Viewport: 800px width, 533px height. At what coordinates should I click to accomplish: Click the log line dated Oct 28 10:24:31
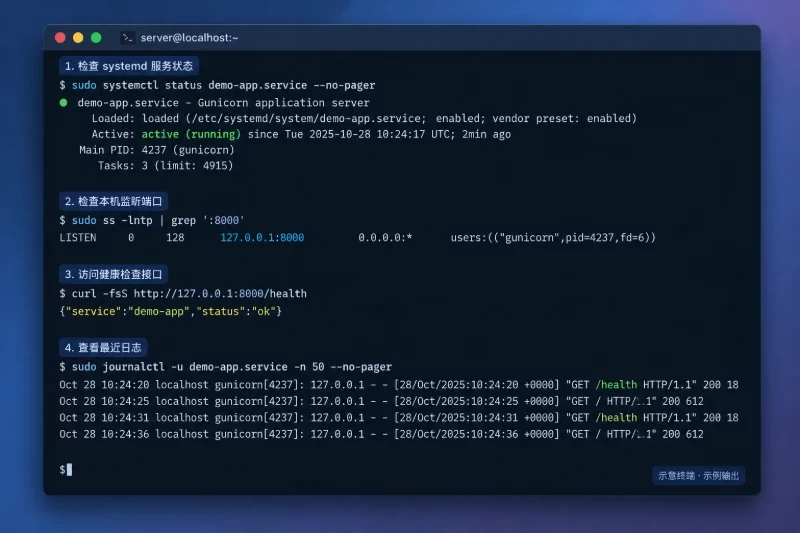(399, 418)
